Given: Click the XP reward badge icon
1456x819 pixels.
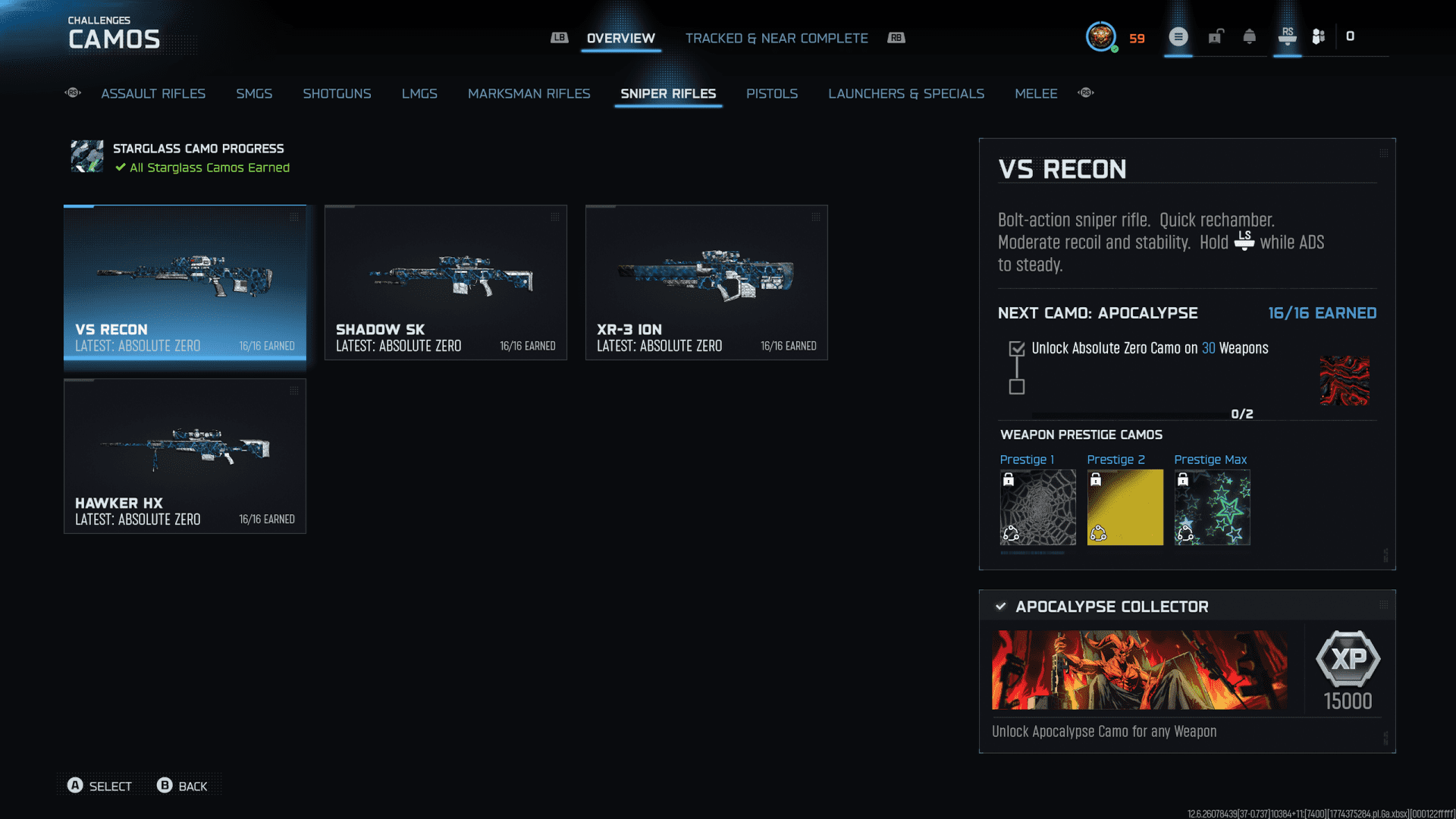Looking at the screenshot, I should [1348, 658].
